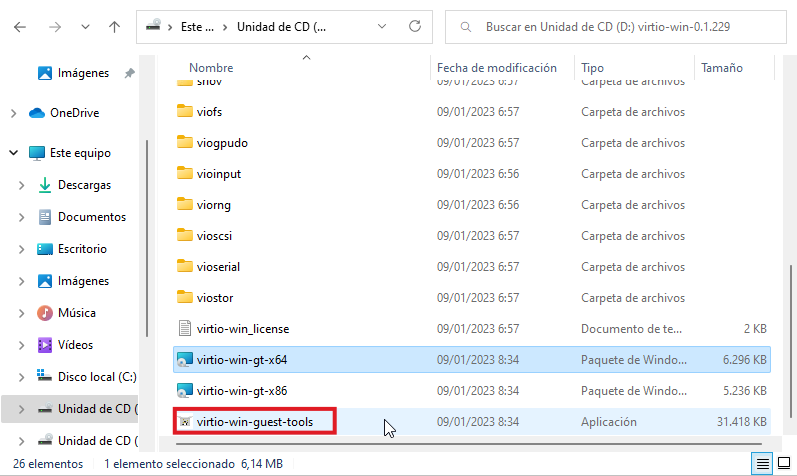
Task: Click the Up directory arrow icon
Action: [114, 28]
